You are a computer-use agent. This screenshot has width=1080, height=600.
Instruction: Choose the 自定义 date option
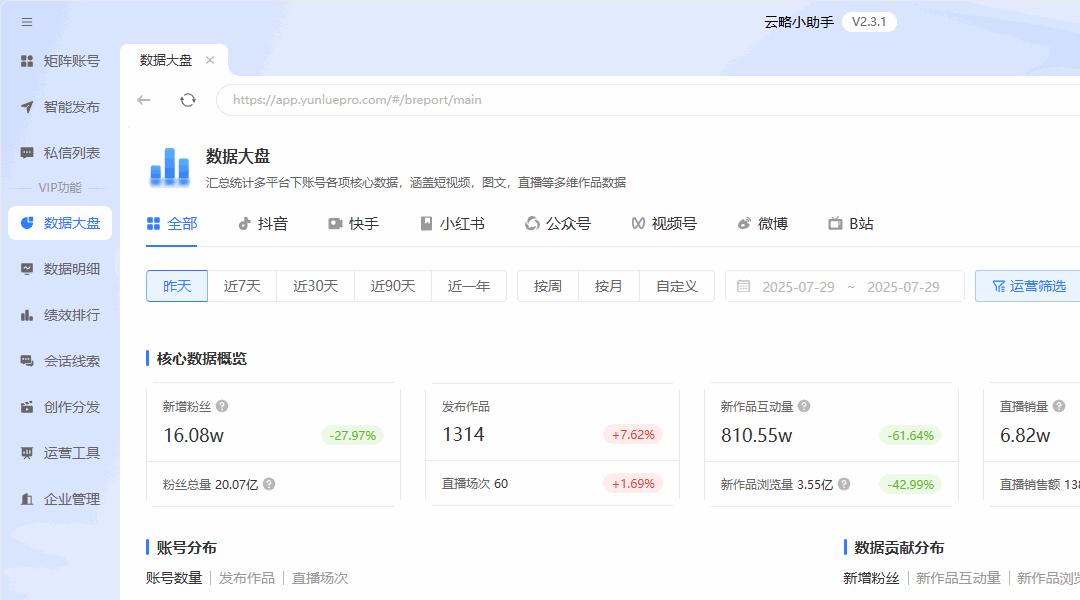point(677,286)
